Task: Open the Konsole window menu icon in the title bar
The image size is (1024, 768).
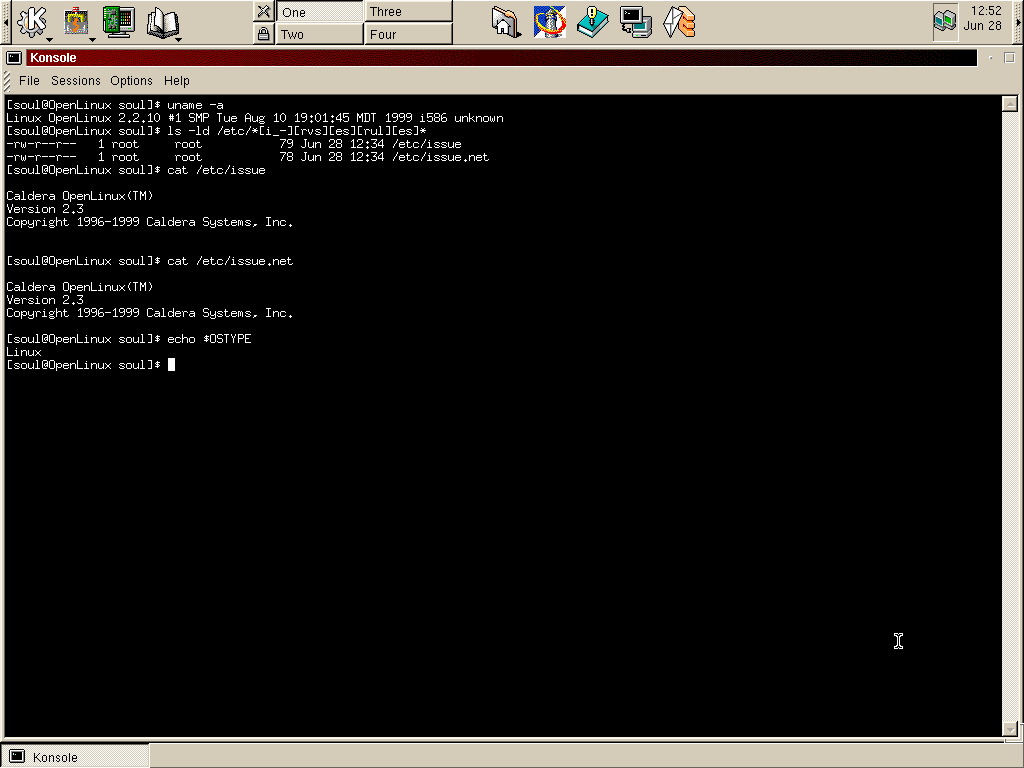Action: (x=14, y=58)
